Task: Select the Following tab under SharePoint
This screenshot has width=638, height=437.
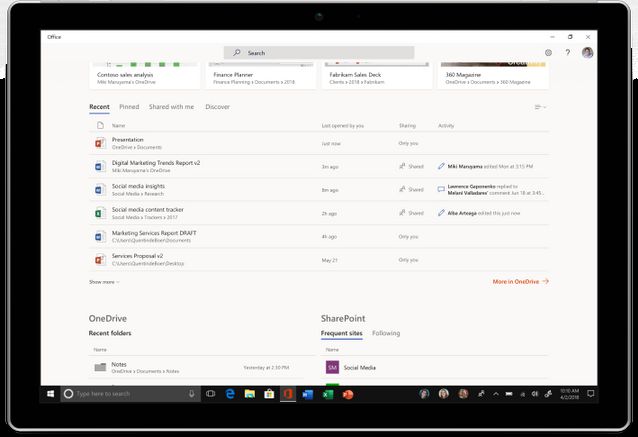Action: pyautogui.click(x=386, y=333)
